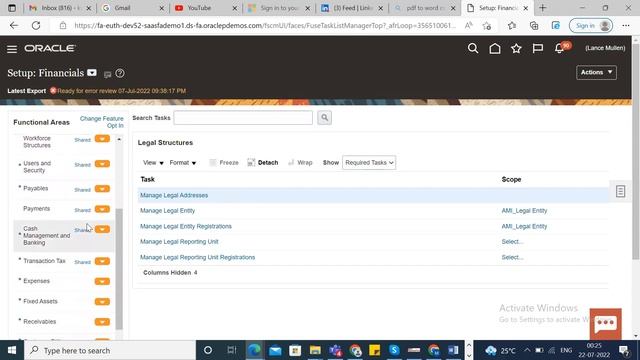Click in the Search Tasks input field
The image size is (640, 360).
click(243, 118)
